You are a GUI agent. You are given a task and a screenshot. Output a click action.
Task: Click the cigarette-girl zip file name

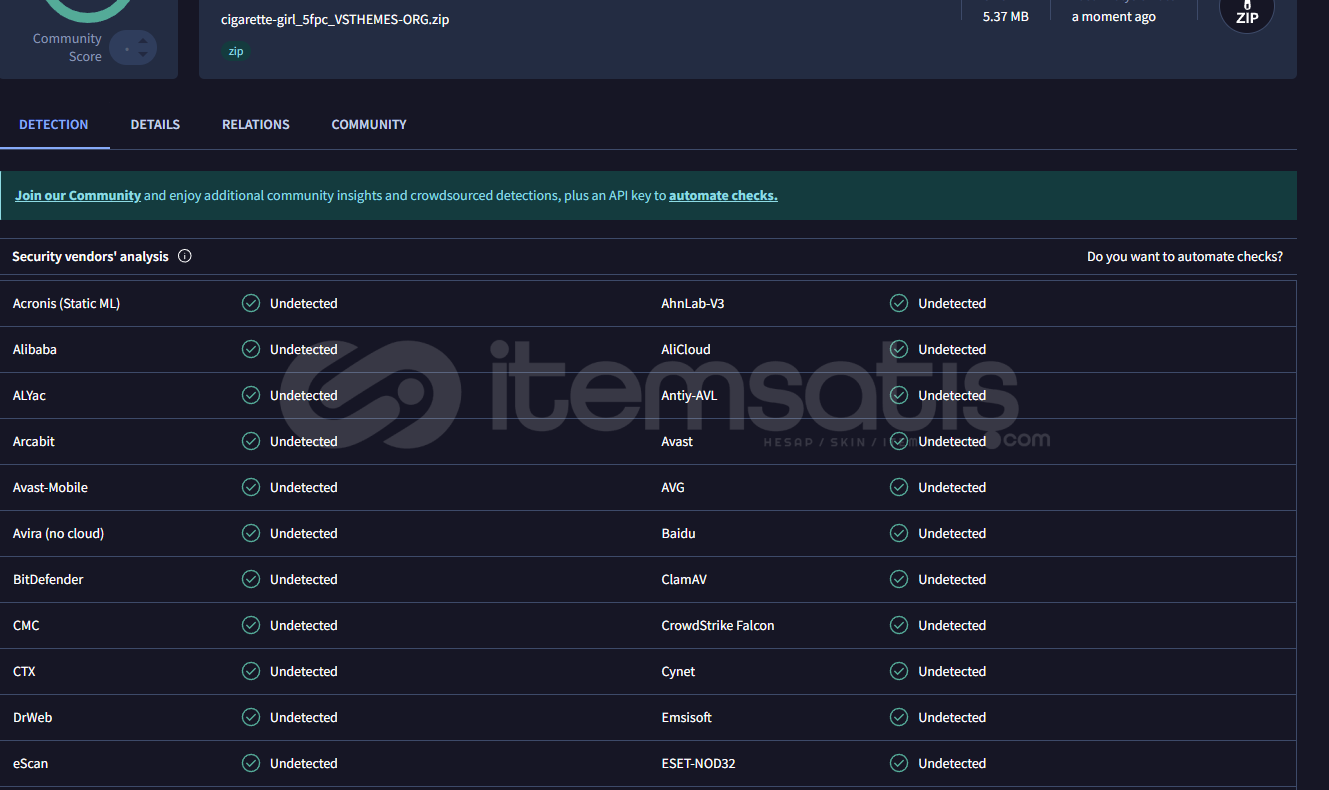tap(335, 19)
